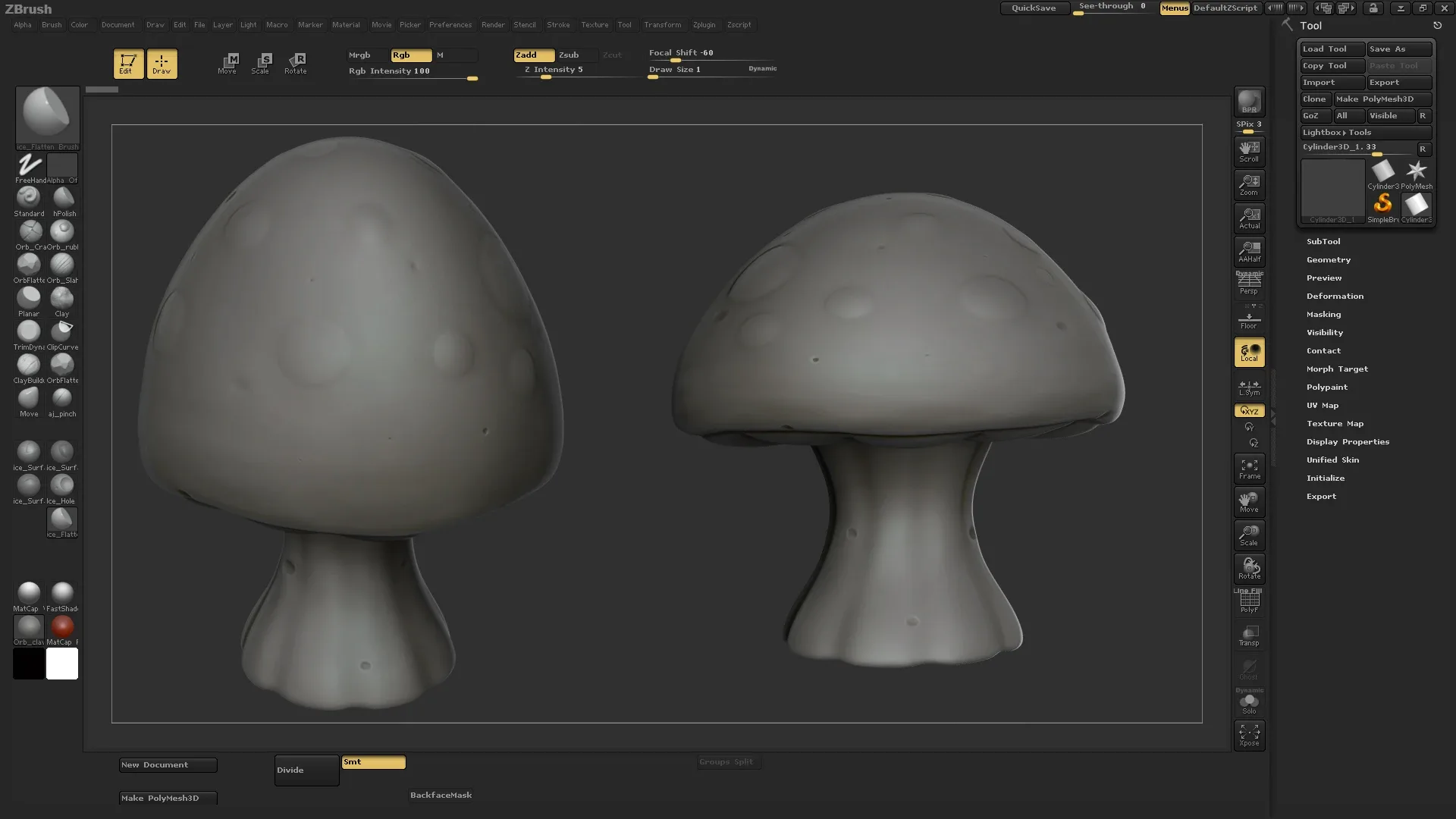Open the Zplugin menu
Viewport: 1456px width, 819px height.
point(702,24)
